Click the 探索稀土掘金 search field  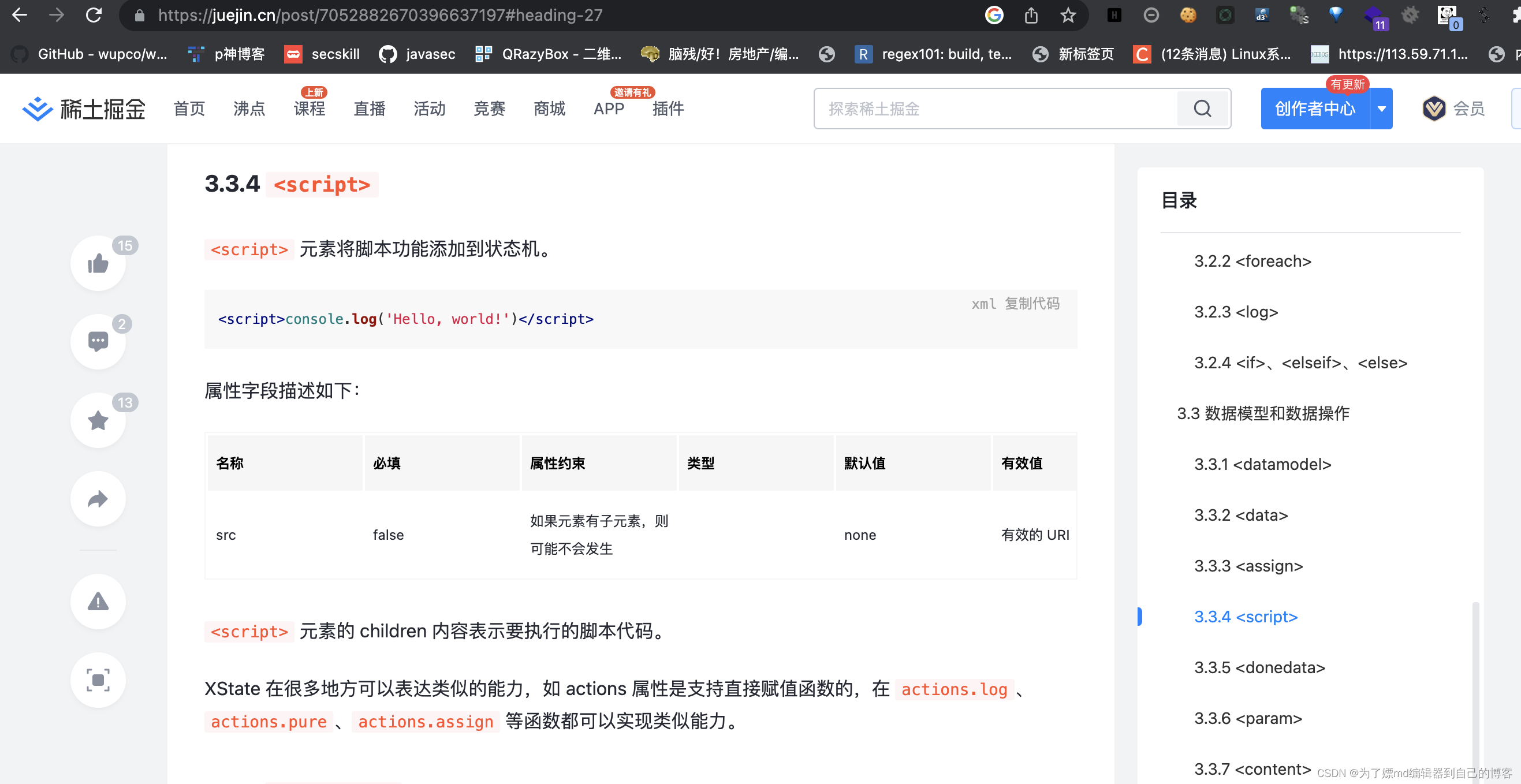coord(996,109)
